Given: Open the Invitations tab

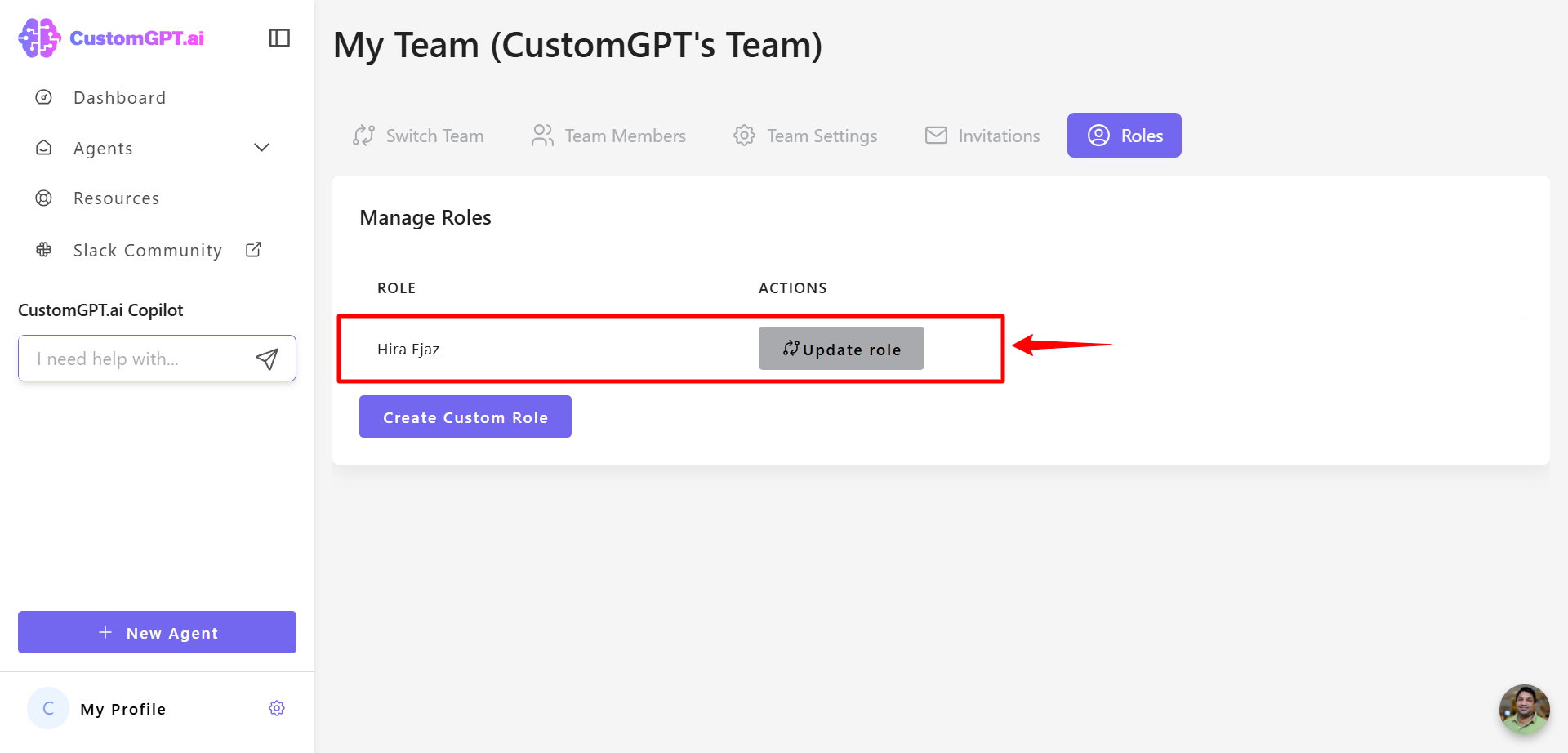Looking at the screenshot, I should point(982,136).
